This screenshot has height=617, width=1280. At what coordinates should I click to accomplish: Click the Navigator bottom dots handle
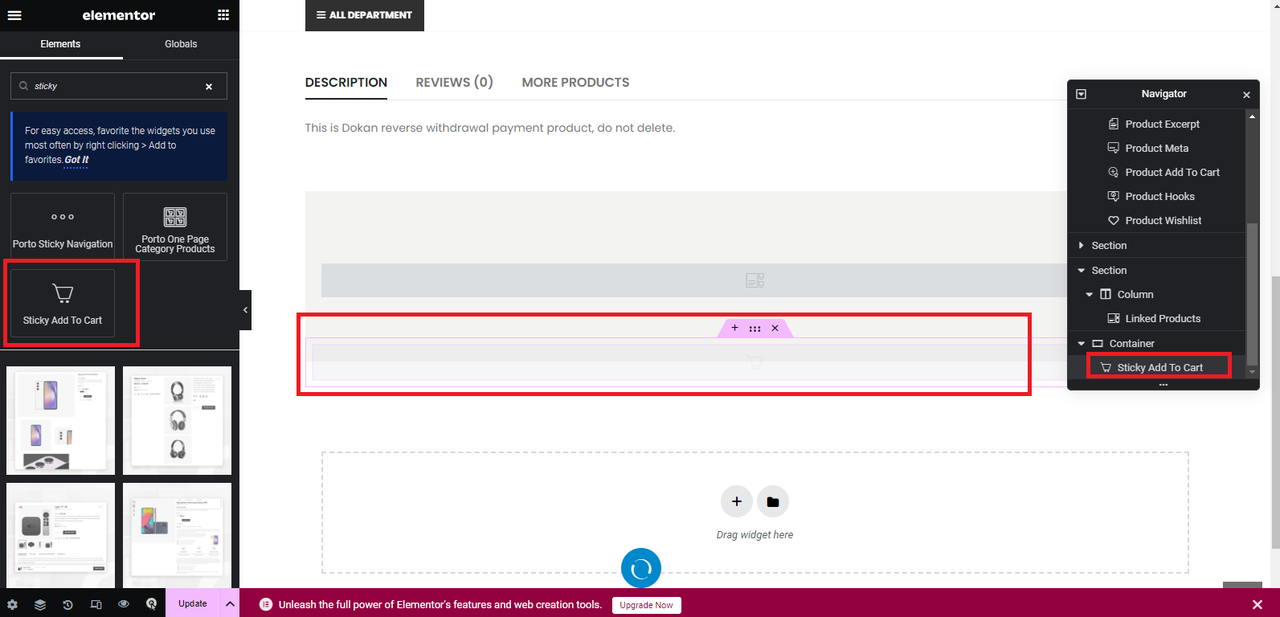coord(1163,385)
